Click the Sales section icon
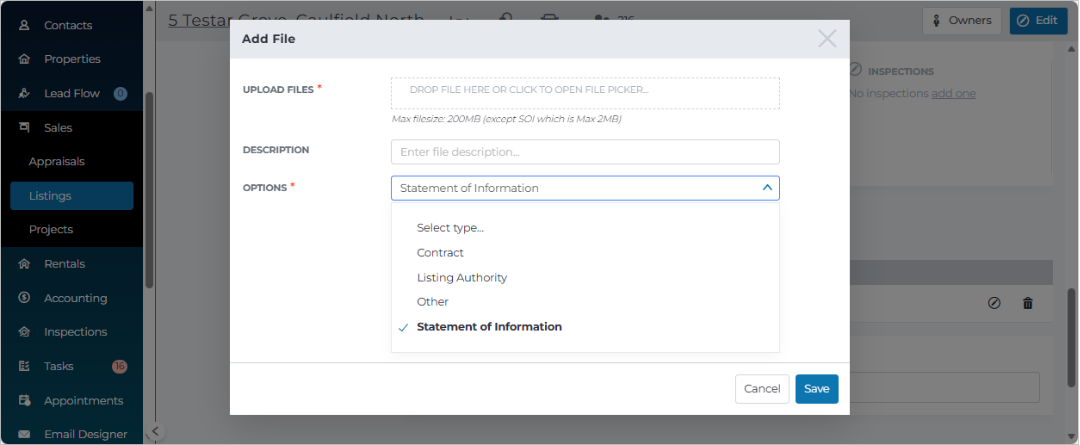 (x=24, y=127)
